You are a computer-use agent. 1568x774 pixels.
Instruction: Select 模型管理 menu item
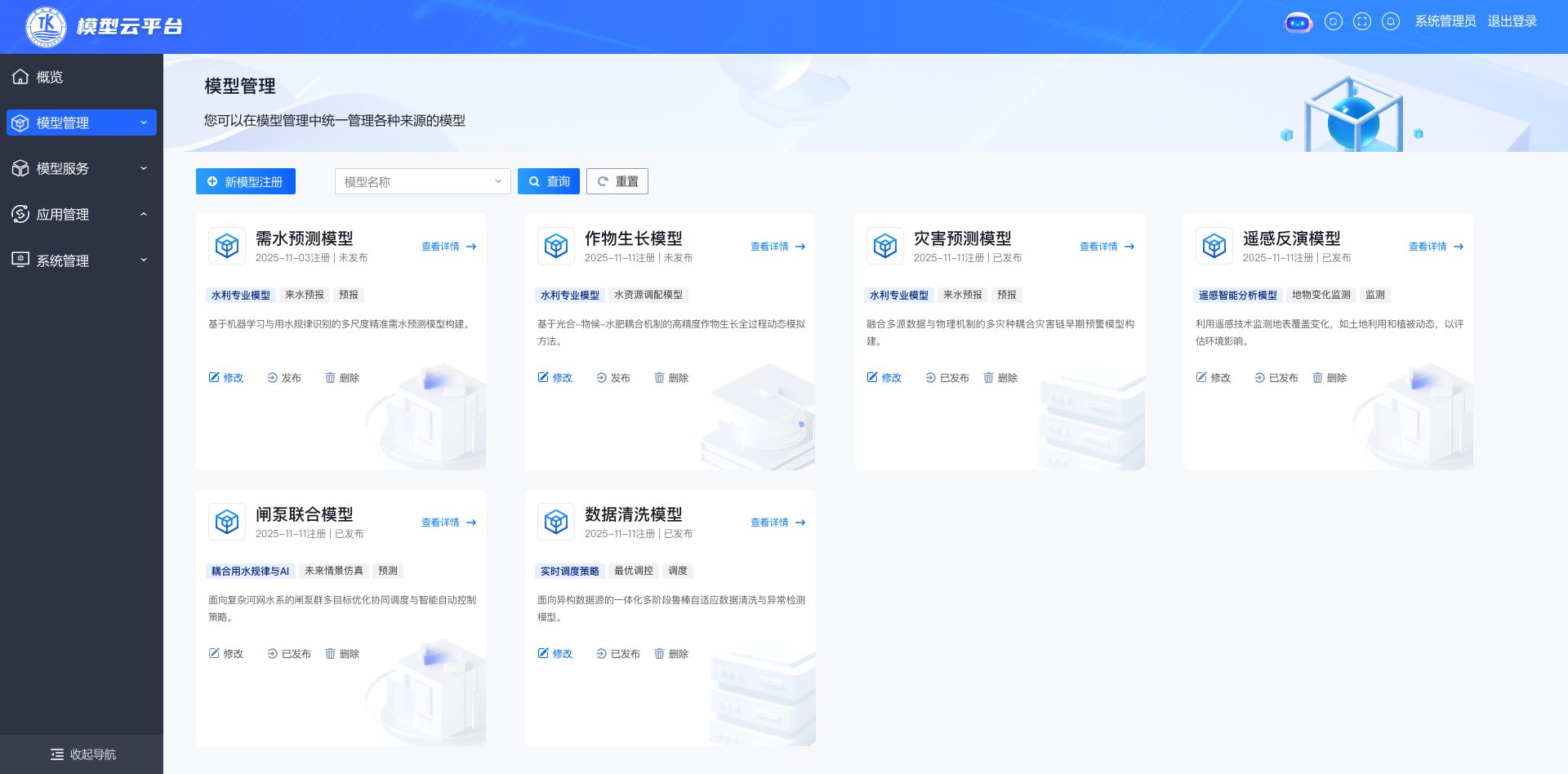[82, 122]
